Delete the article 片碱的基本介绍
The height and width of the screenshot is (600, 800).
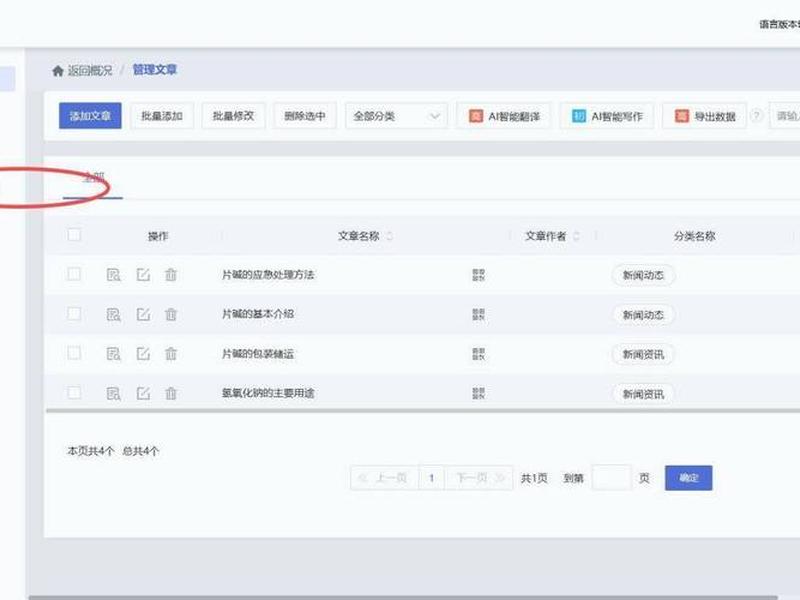tap(171, 314)
